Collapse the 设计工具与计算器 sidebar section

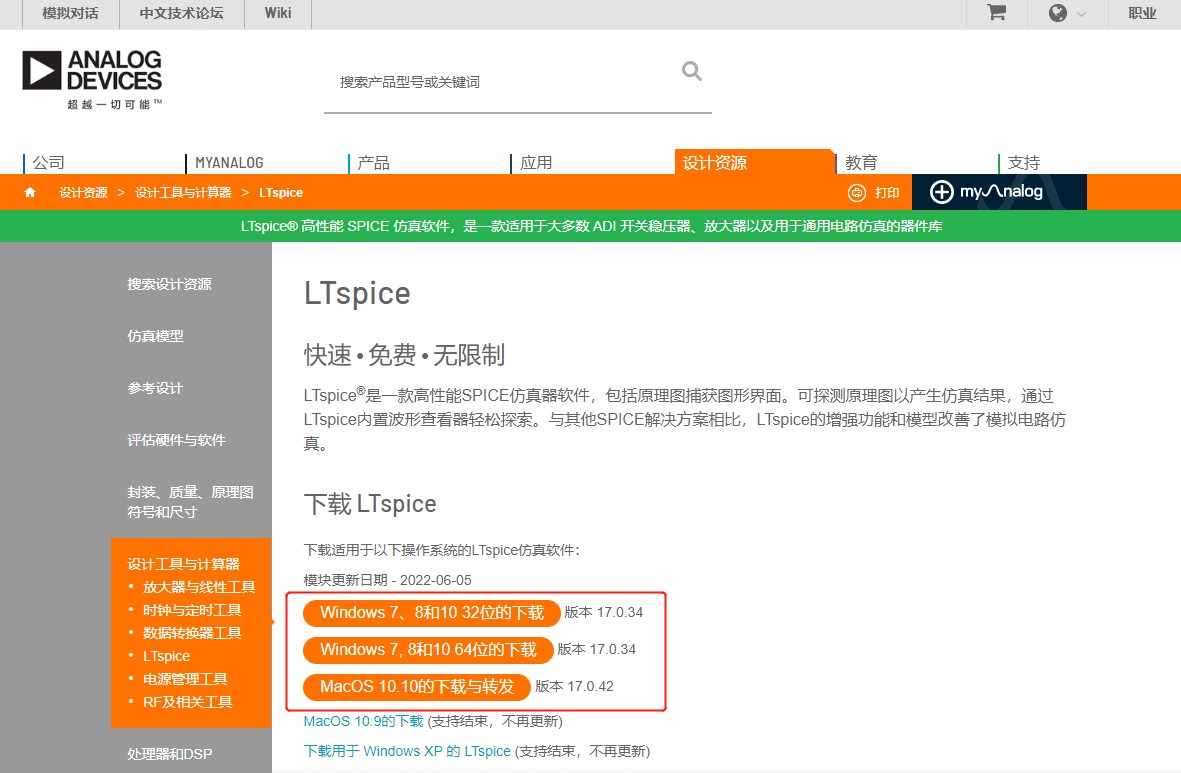coord(184,563)
